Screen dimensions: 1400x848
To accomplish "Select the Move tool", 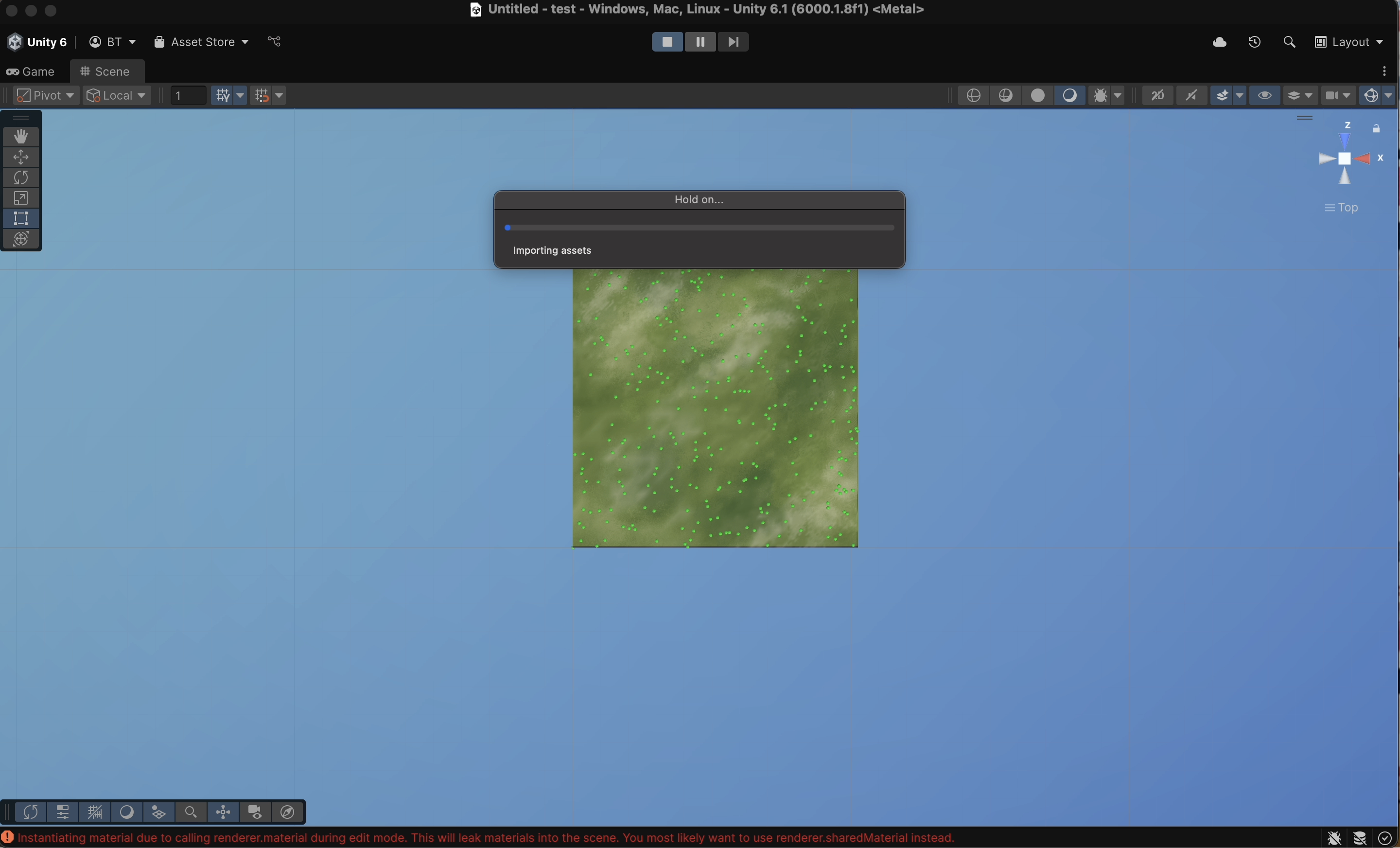I will click(x=21, y=158).
